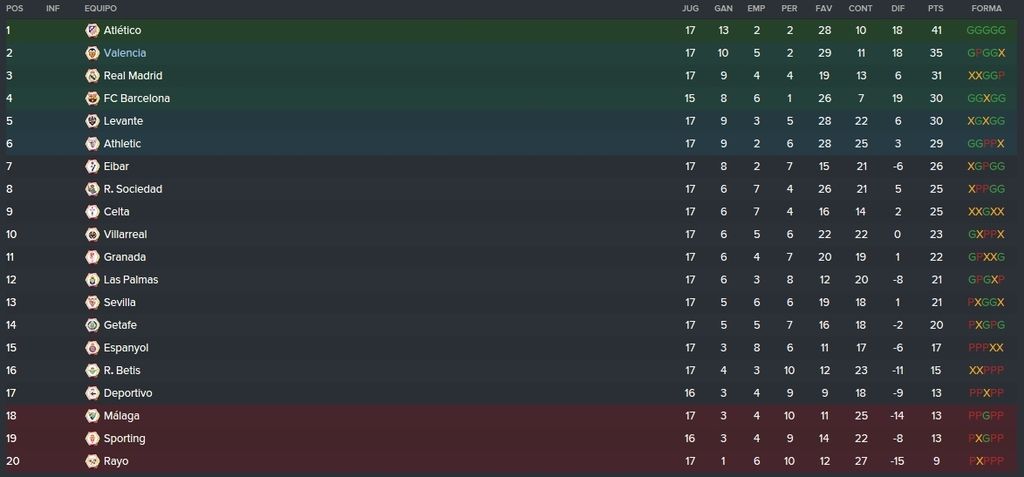The width and height of the screenshot is (1024, 477).
Task: Click the FC Barcelona badge icon
Action: click(x=92, y=98)
